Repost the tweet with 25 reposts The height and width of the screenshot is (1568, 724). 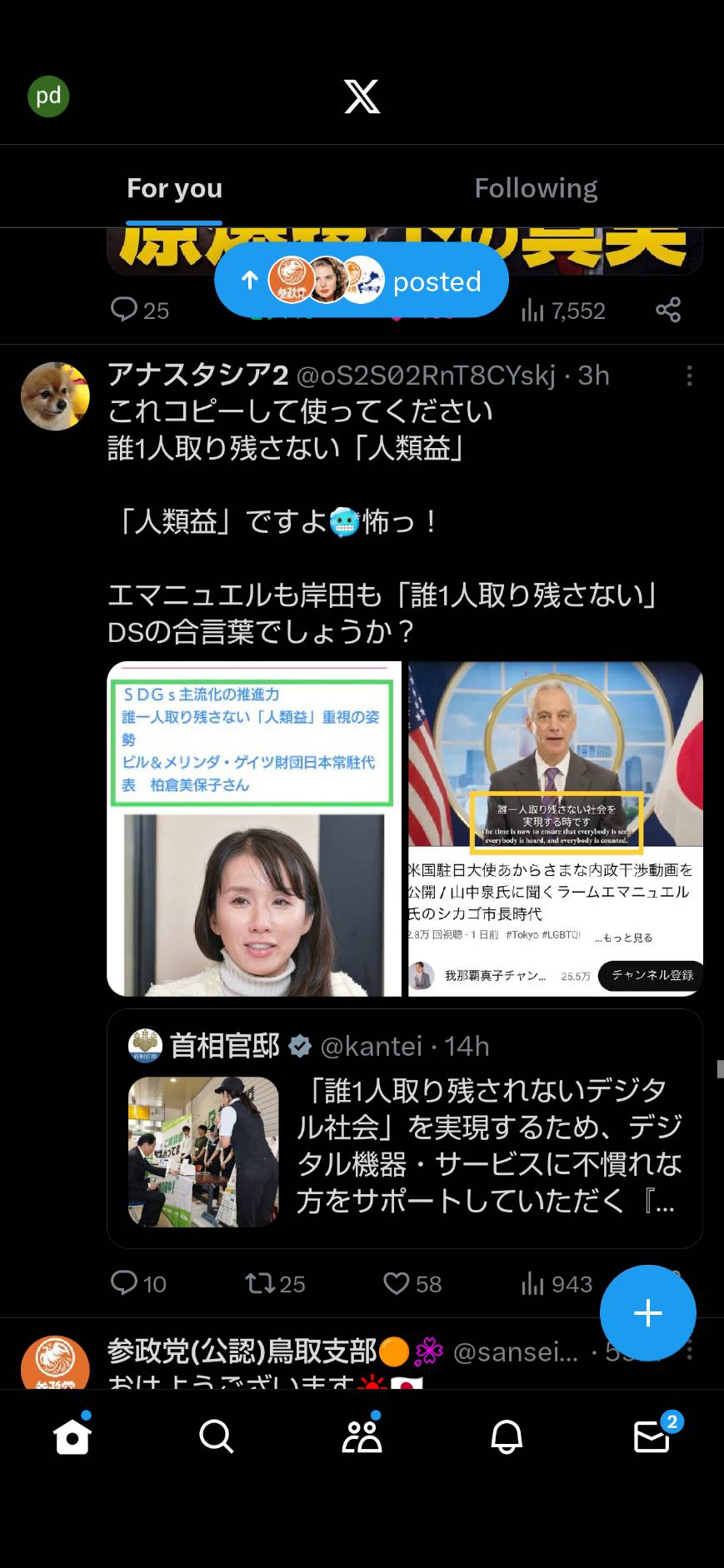275,1283
